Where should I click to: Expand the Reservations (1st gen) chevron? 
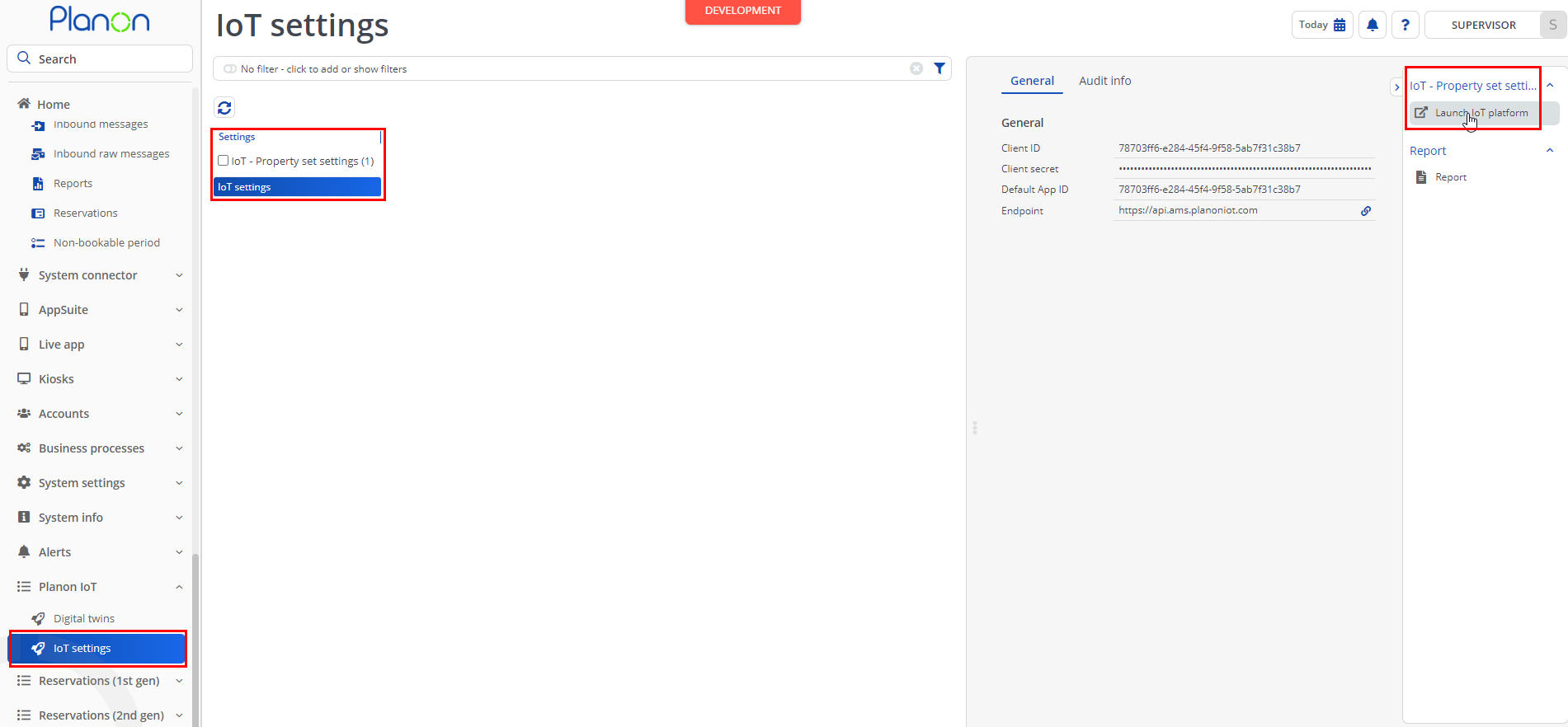[x=179, y=681]
